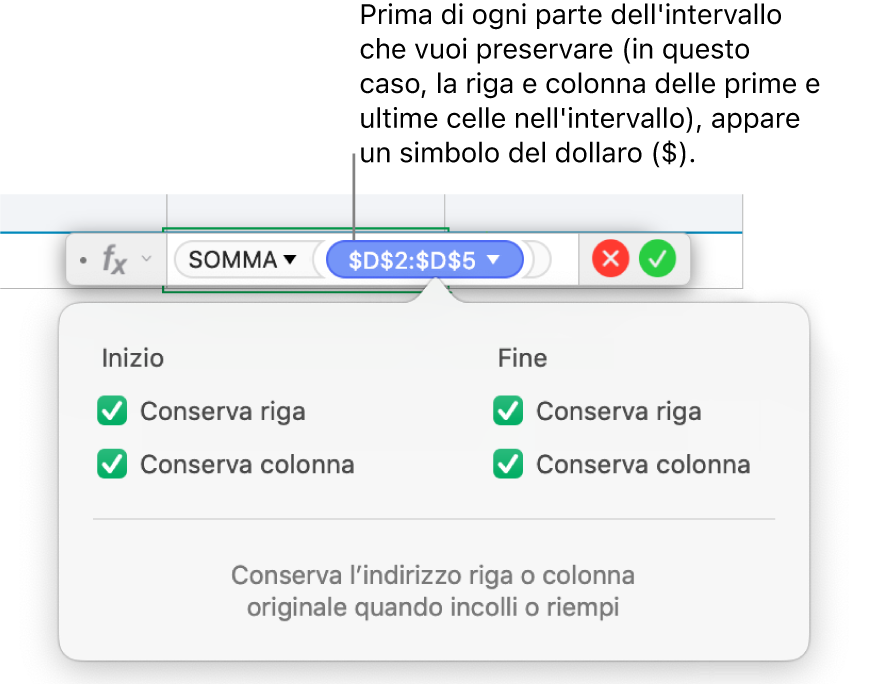Image resolution: width=883 pixels, height=684 pixels.
Task: Click the Fine section heading
Action: [522, 358]
